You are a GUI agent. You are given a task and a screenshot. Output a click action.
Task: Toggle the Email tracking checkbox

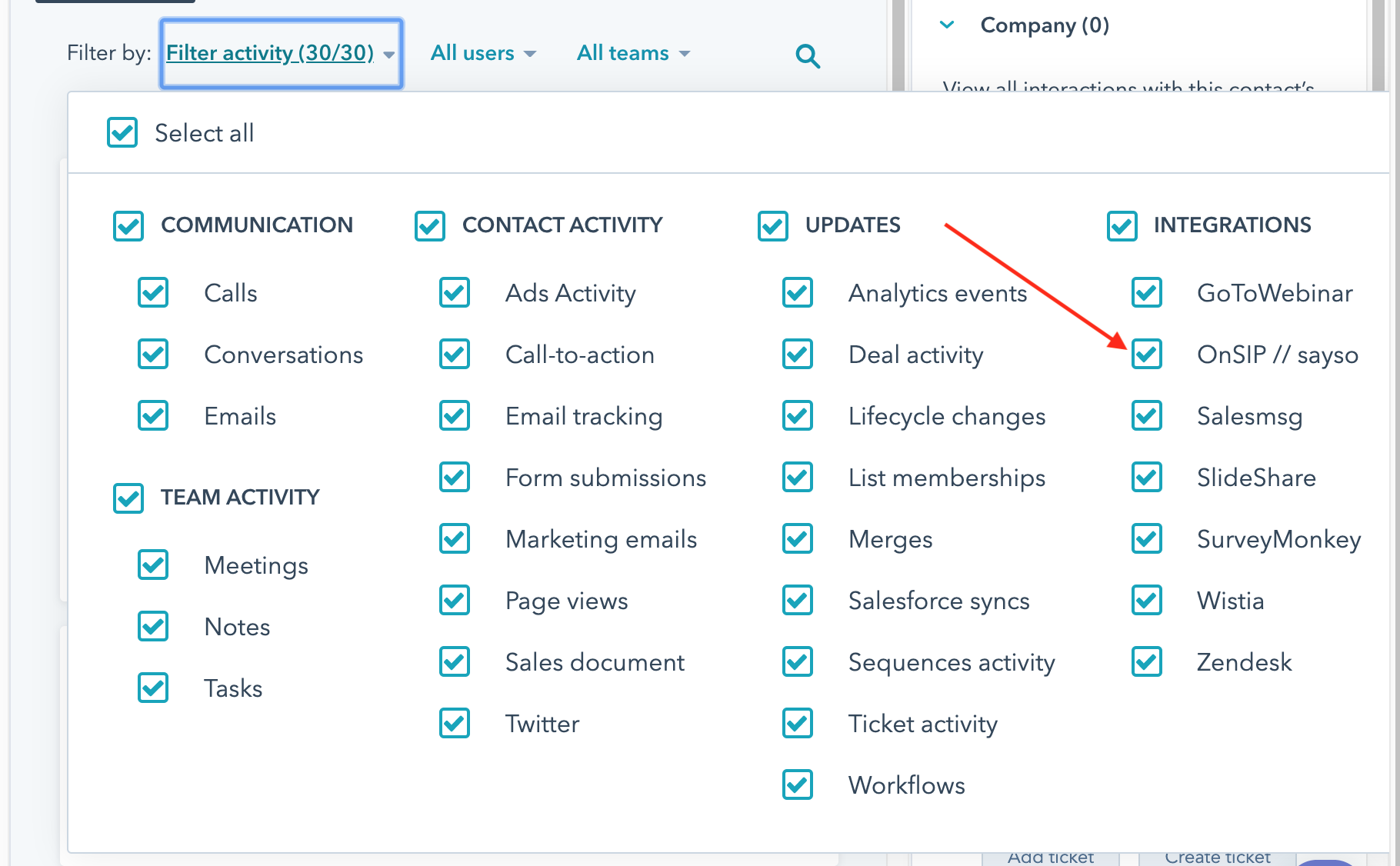tap(455, 415)
